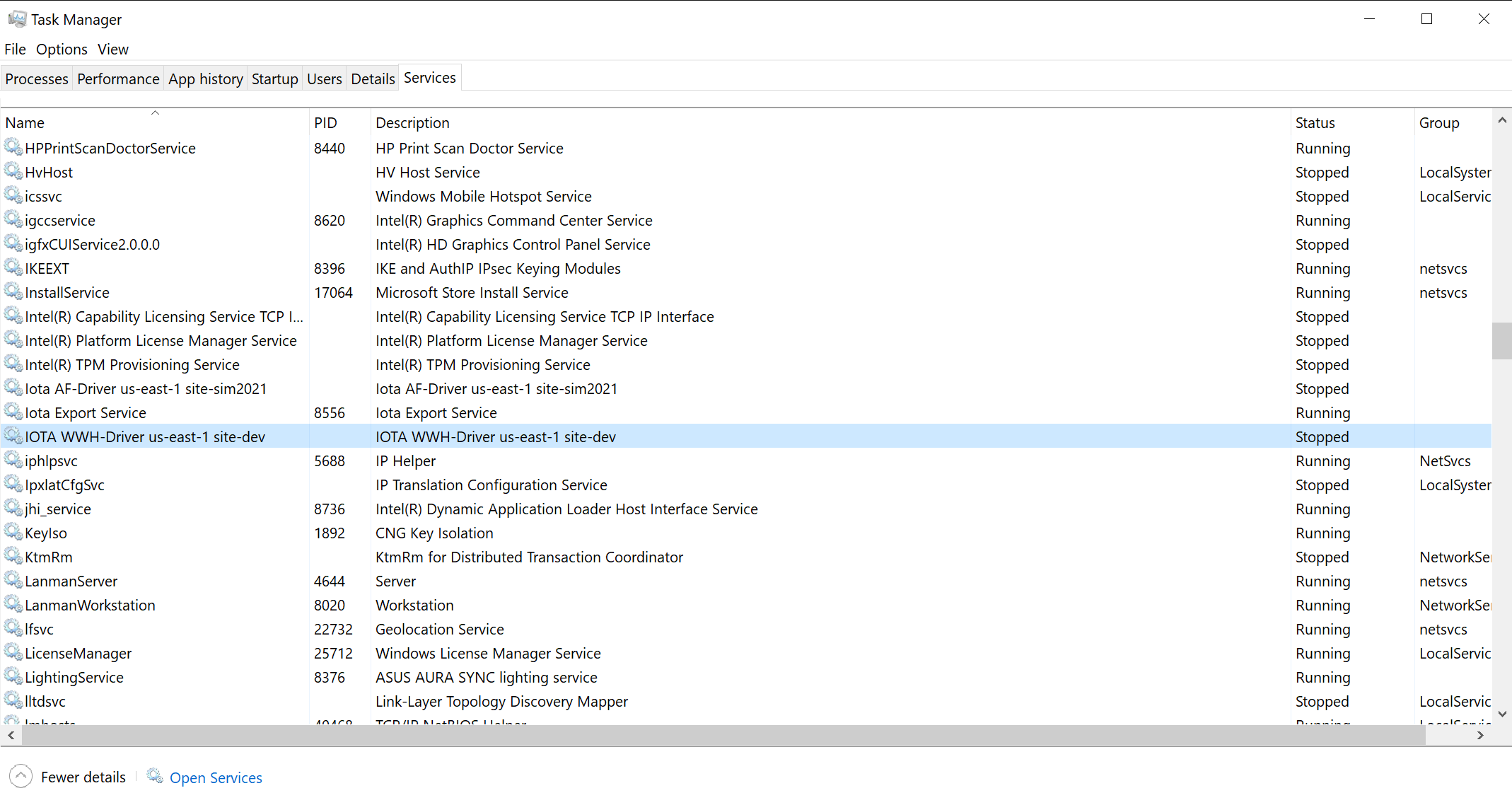Click icon of Iota AF-Driver us-east-1 site-sim2021
1512x805 pixels.
click(x=13, y=388)
